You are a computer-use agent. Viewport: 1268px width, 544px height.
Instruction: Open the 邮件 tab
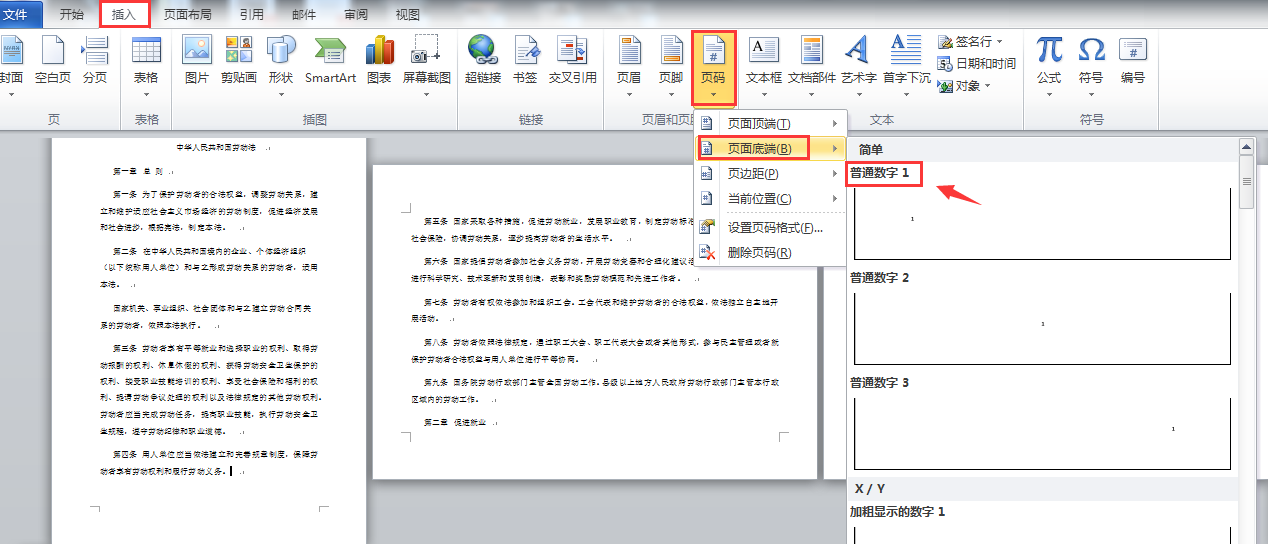point(304,15)
